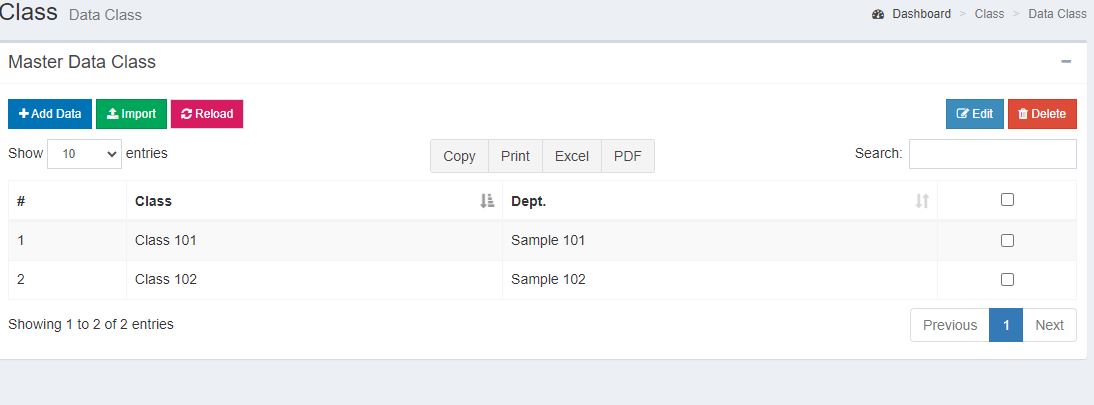Image resolution: width=1094 pixels, height=405 pixels.
Task: Toggle the select-all header checkbox
Action: point(1007,200)
